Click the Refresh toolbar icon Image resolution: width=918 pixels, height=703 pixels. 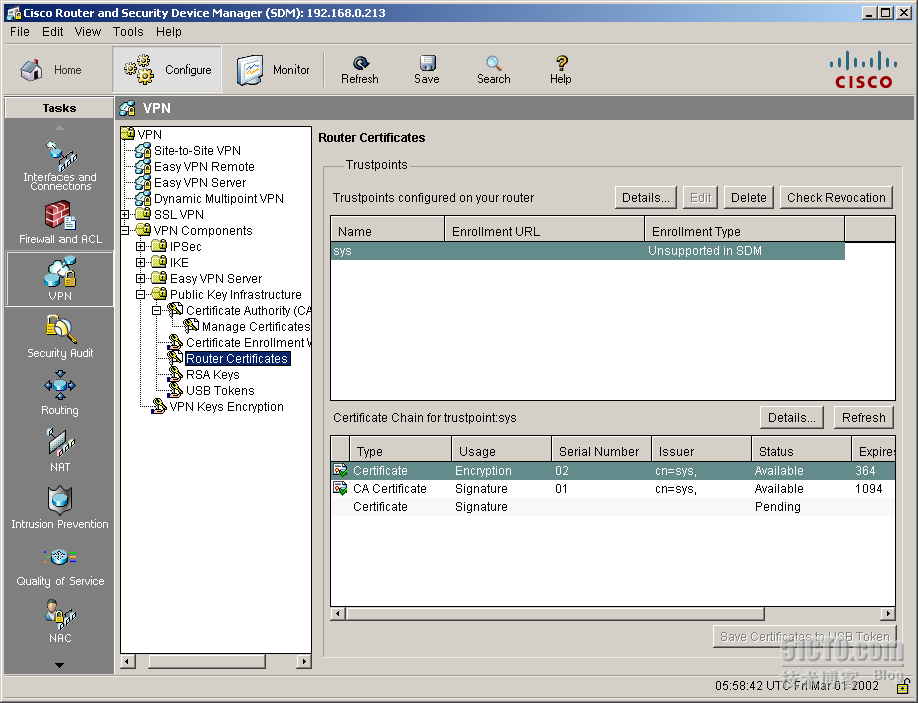[359, 70]
